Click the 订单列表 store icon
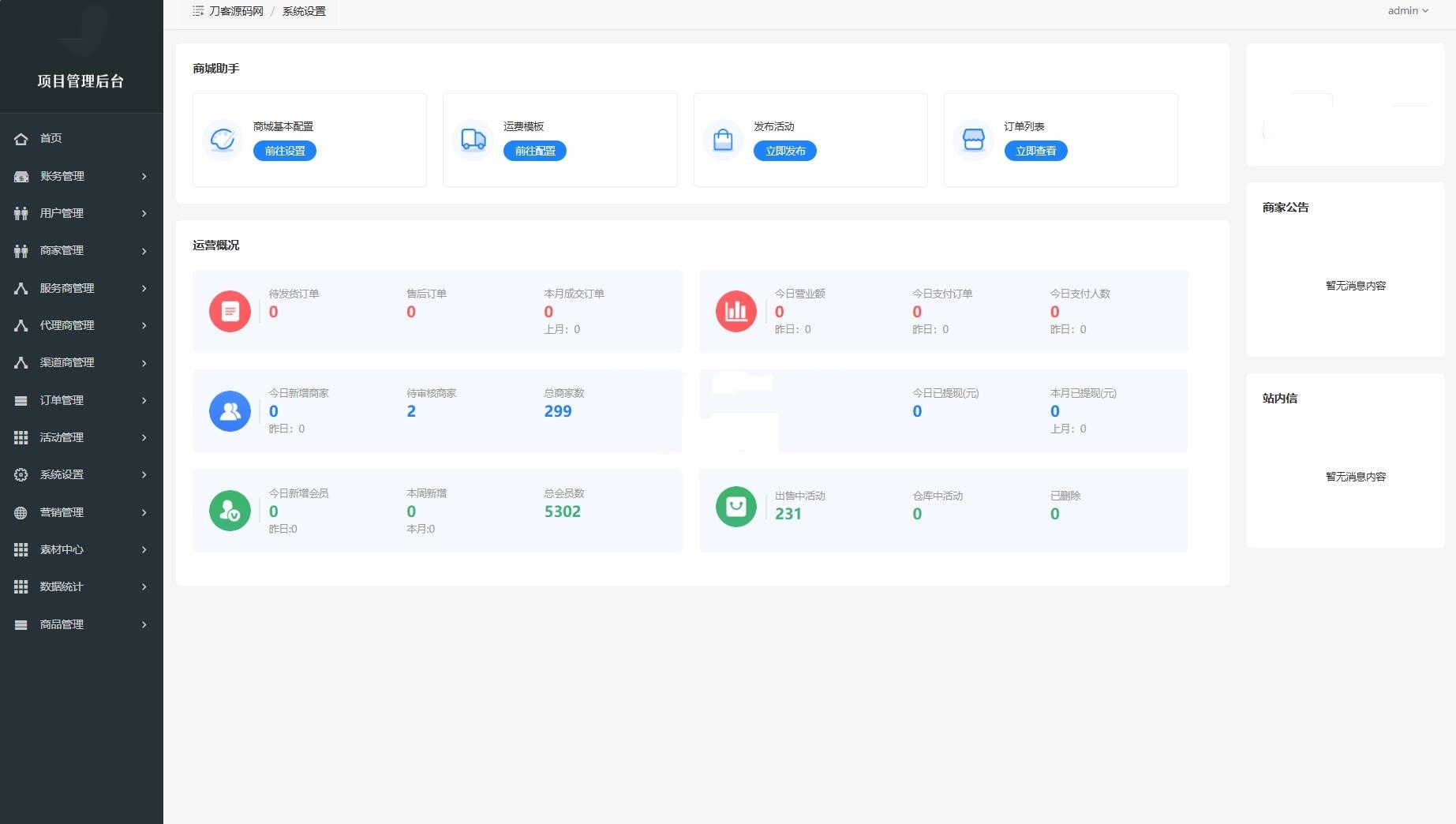1456x824 pixels. click(x=973, y=140)
